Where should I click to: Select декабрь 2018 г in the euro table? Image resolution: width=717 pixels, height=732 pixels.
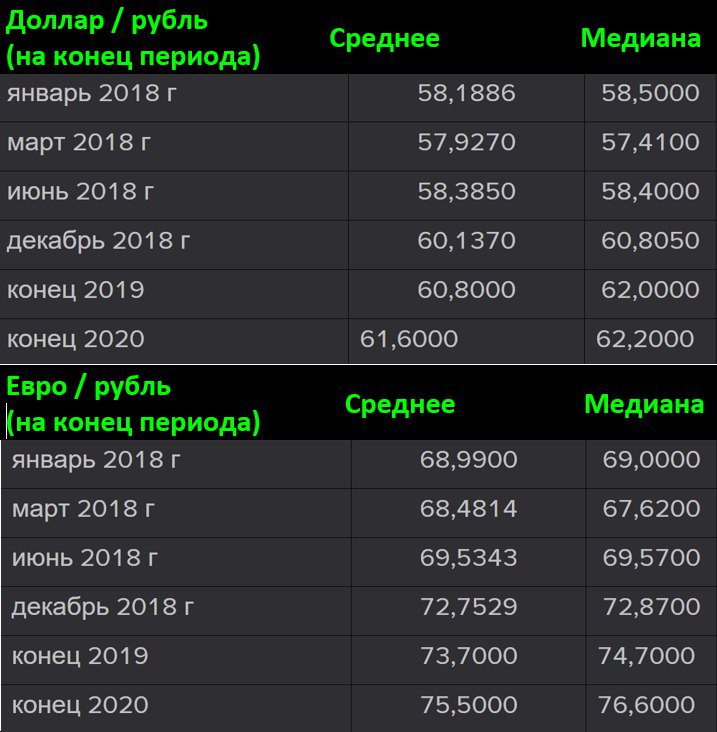point(103,607)
